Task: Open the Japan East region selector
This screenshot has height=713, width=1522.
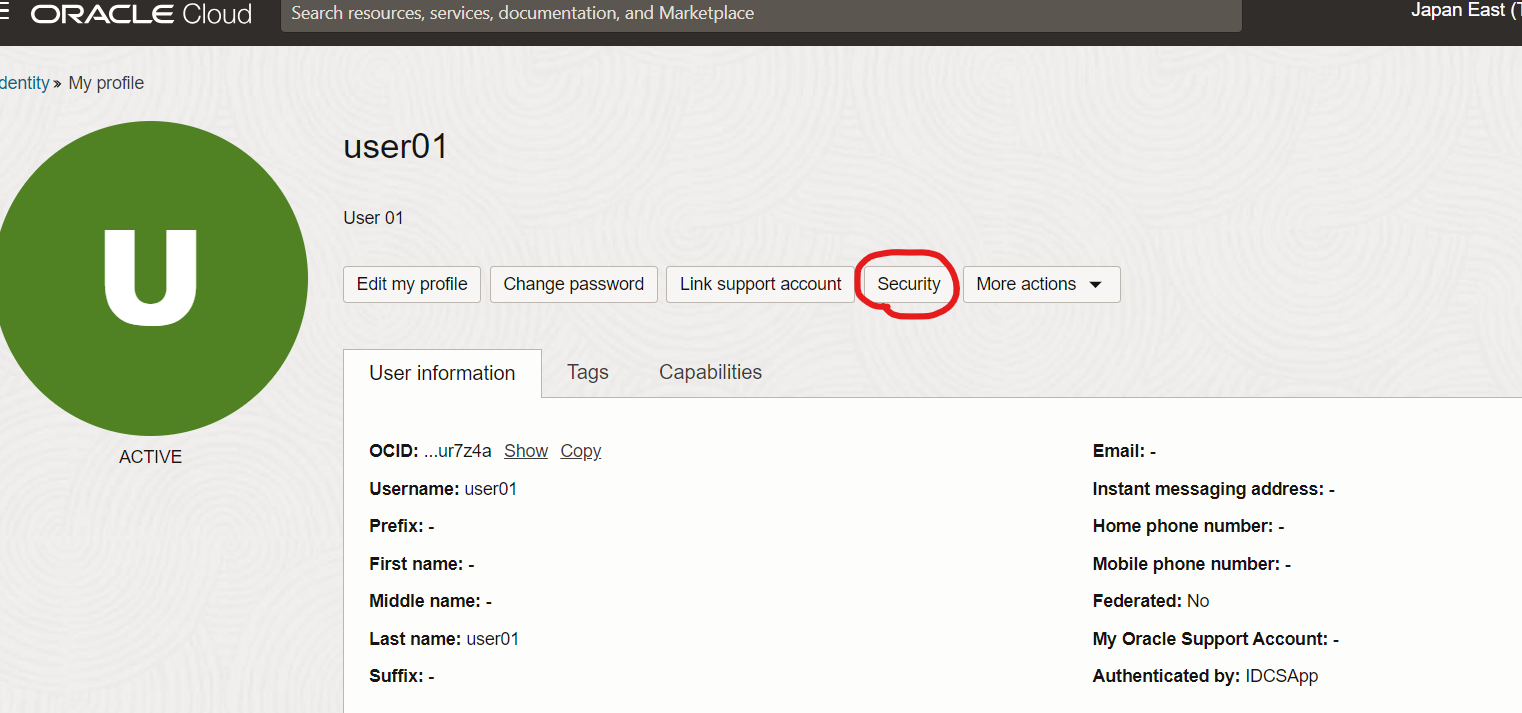Action: click(x=1466, y=11)
